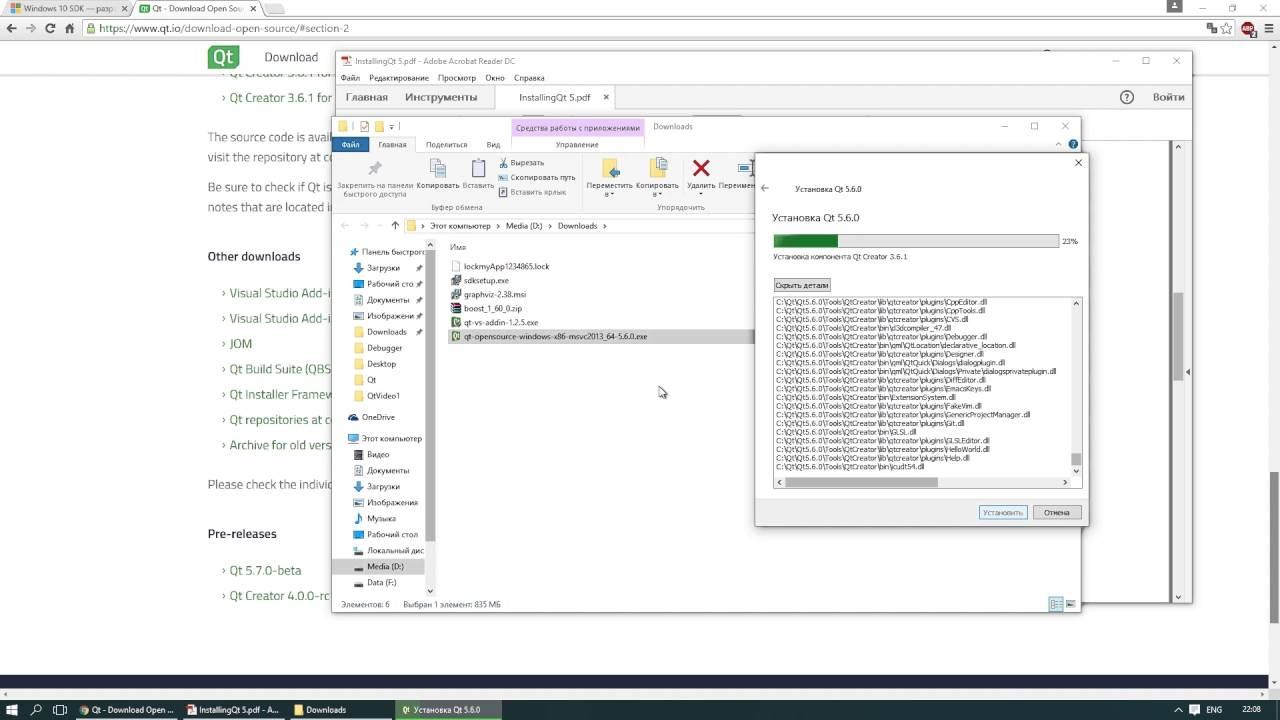Open Explorer quick access toolbar customize dropdown
Viewport: 1280px width, 720px height.
pos(391,127)
